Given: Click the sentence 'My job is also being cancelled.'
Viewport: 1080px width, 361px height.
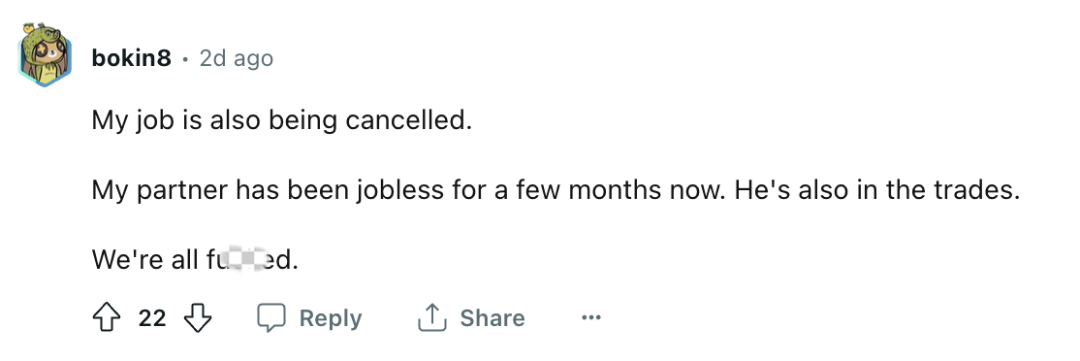Looking at the screenshot, I should (x=282, y=122).
